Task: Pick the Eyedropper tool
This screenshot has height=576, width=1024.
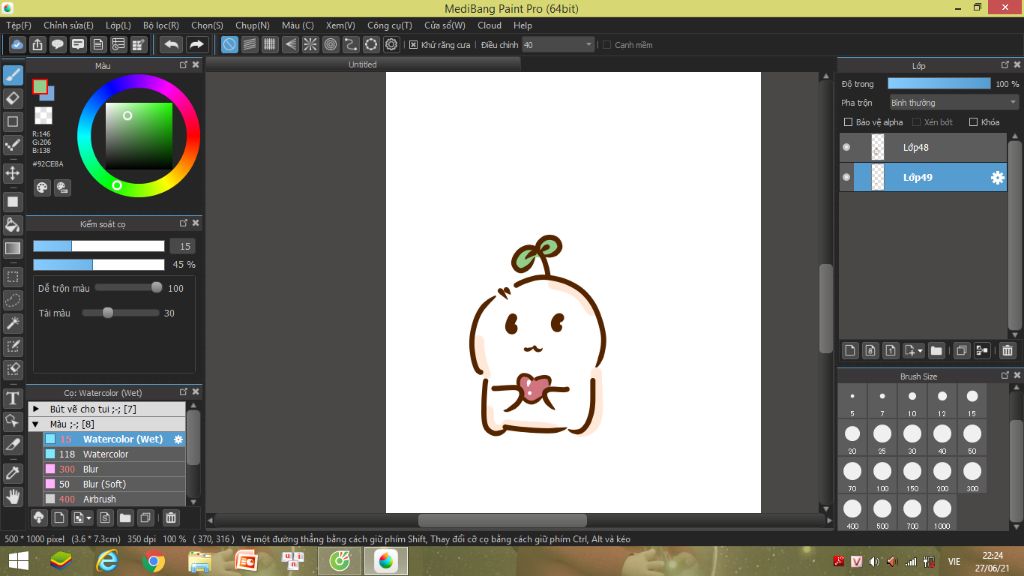Action: click(13, 473)
